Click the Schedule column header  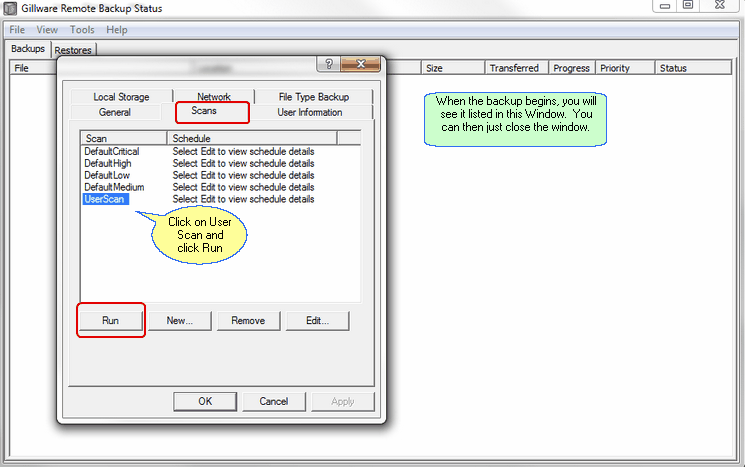(x=252, y=138)
